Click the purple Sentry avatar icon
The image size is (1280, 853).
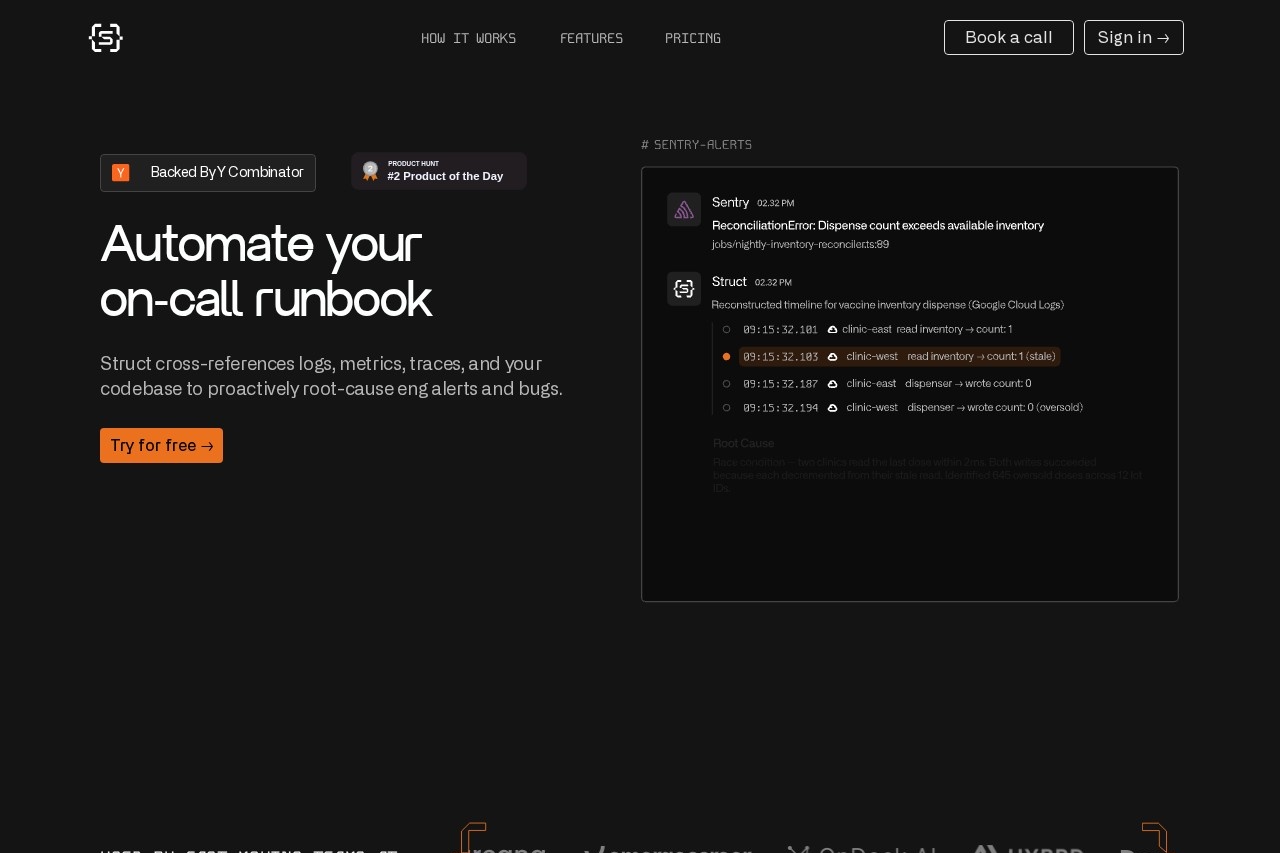click(684, 210)
